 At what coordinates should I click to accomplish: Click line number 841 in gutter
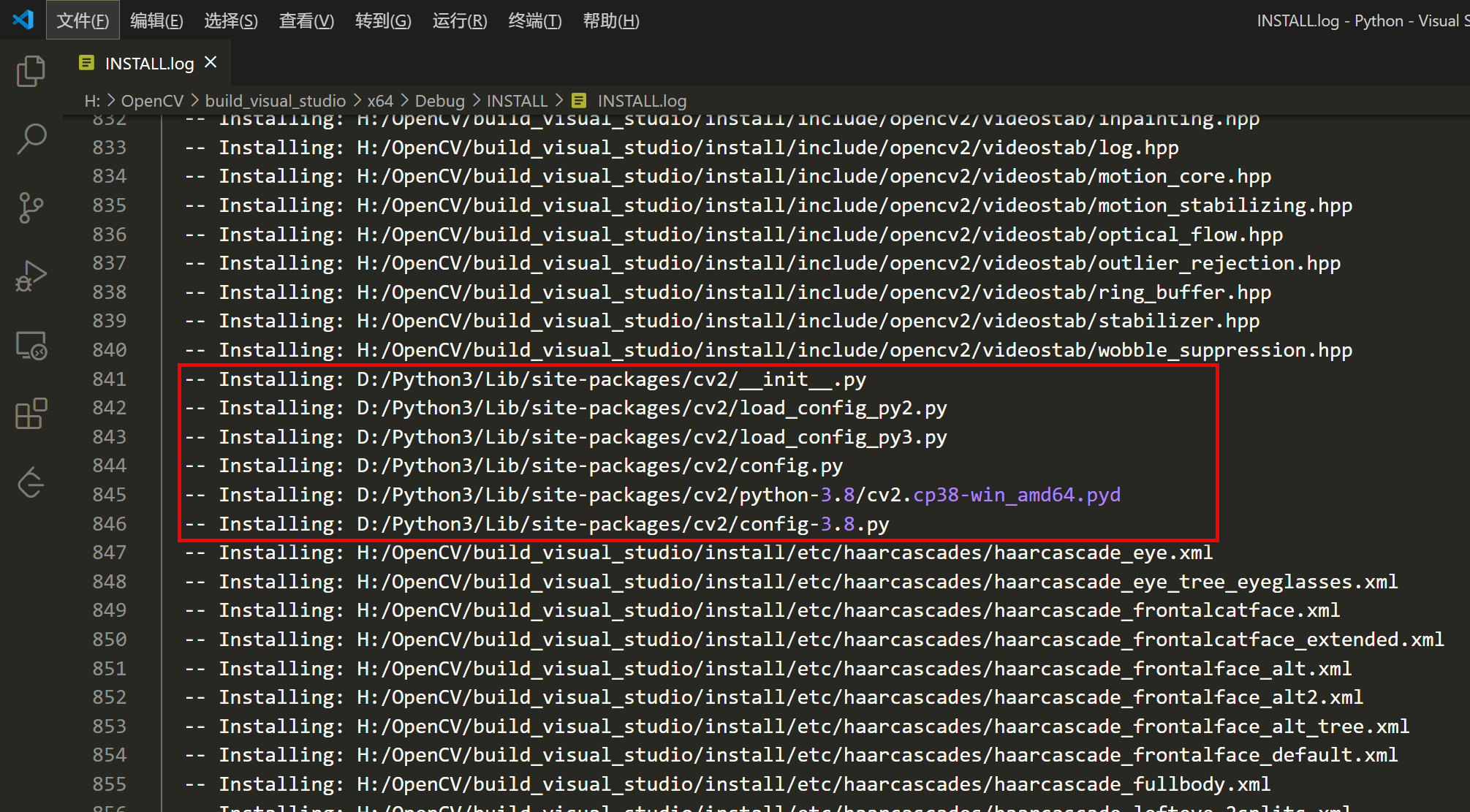coord(109,379)
